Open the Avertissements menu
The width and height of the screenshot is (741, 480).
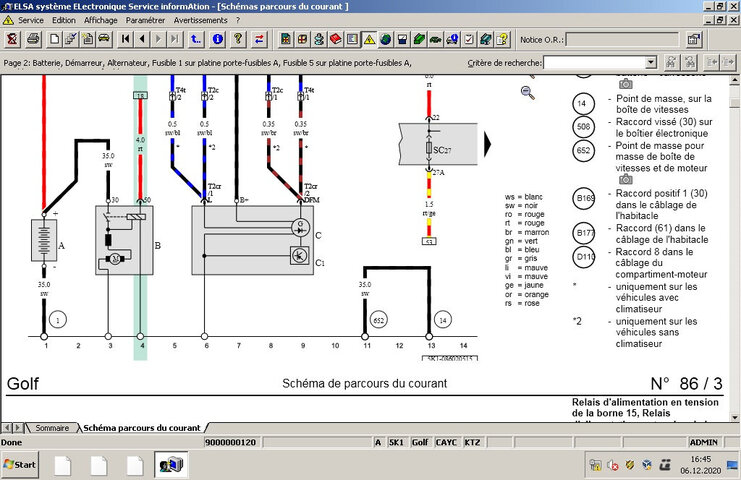coord(200,20)
